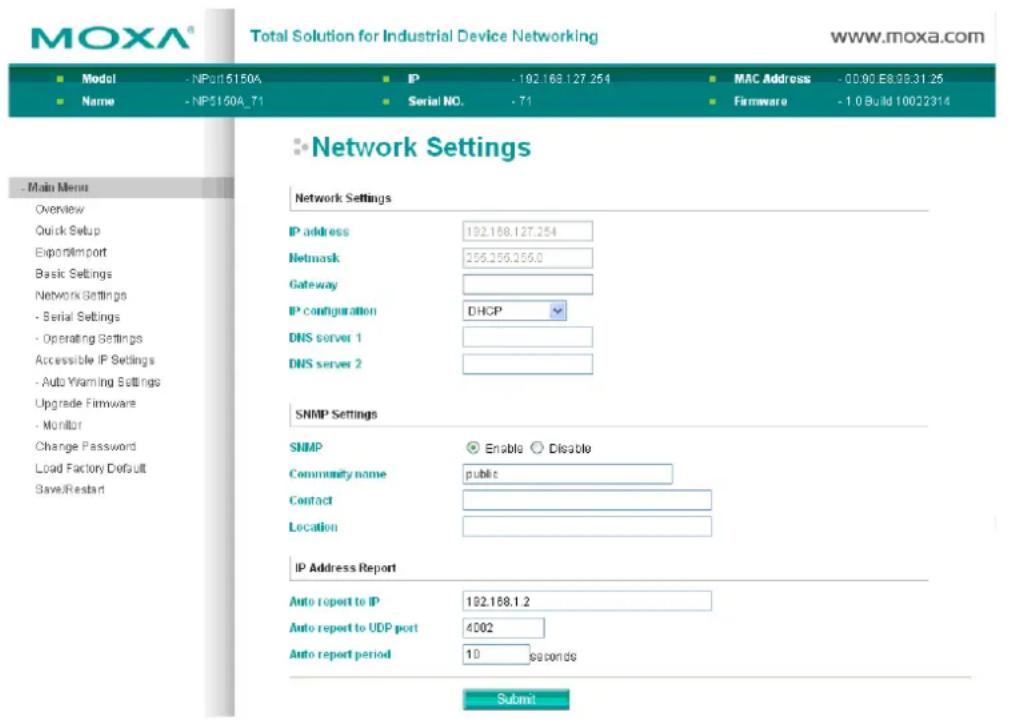The width and height of the screenshot is (1012, 721).
Task: Click the 'Auto report to UDP port' label
Action: pyautogui.click(x=354, y=627)
